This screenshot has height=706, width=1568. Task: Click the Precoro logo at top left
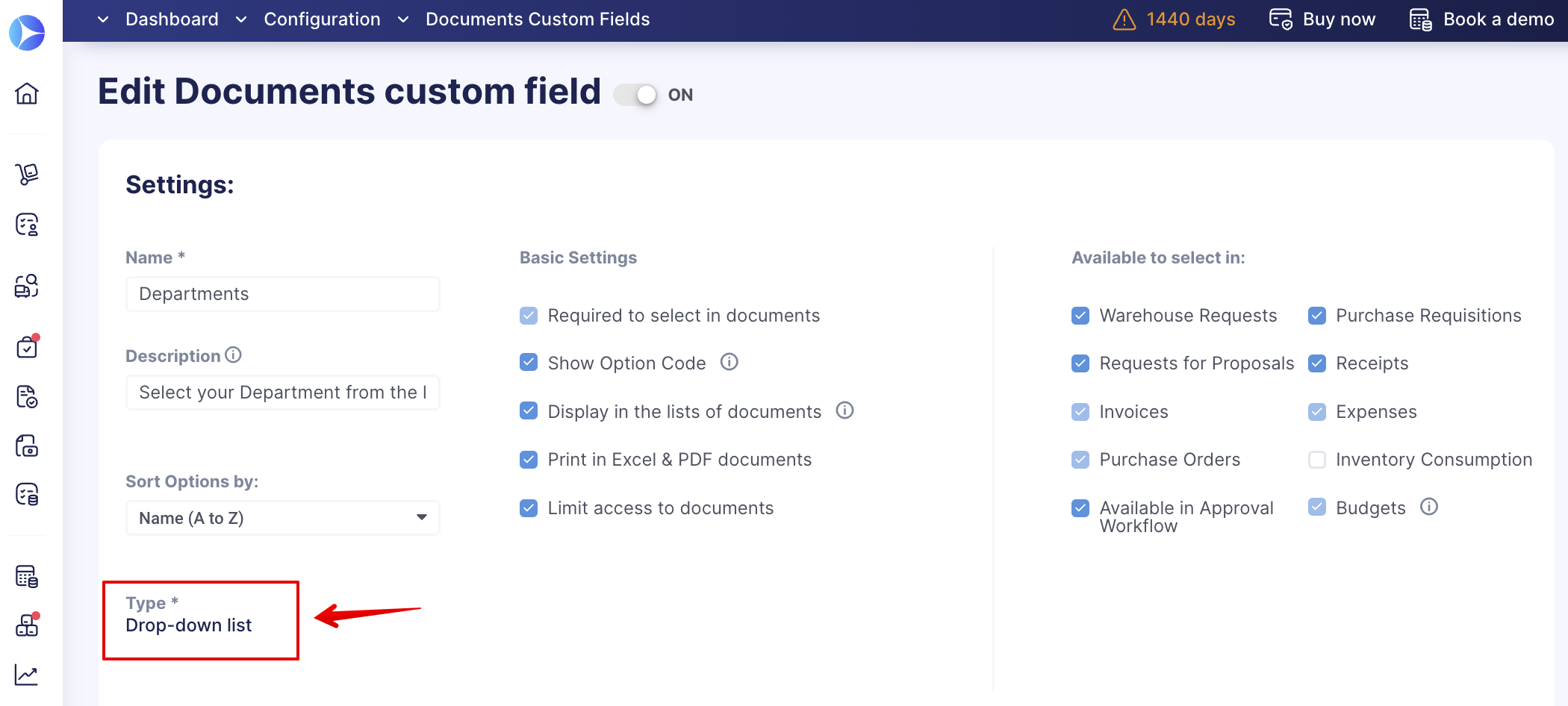click(x=27, y=32)
